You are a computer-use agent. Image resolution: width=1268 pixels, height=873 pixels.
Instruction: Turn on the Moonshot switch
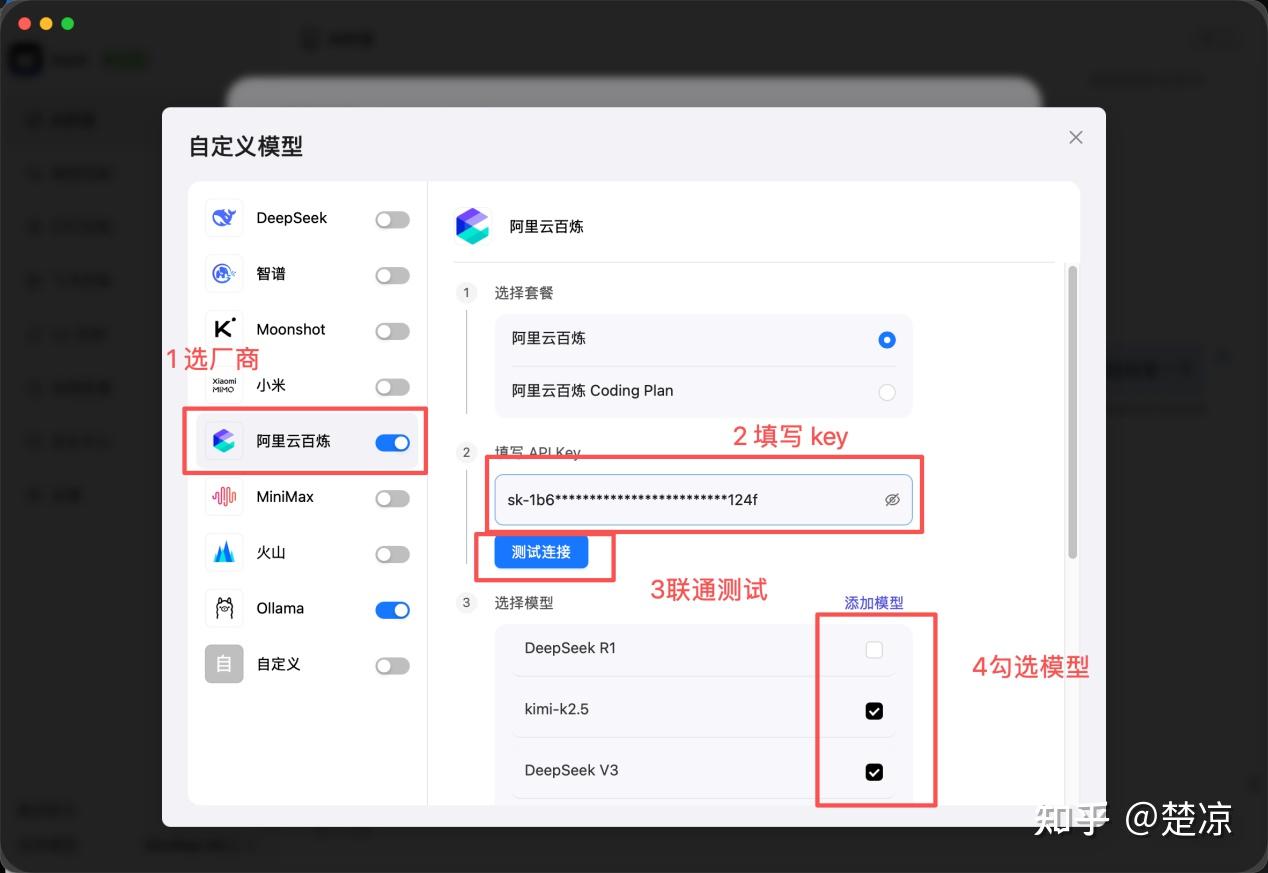(x=392, y=331)
